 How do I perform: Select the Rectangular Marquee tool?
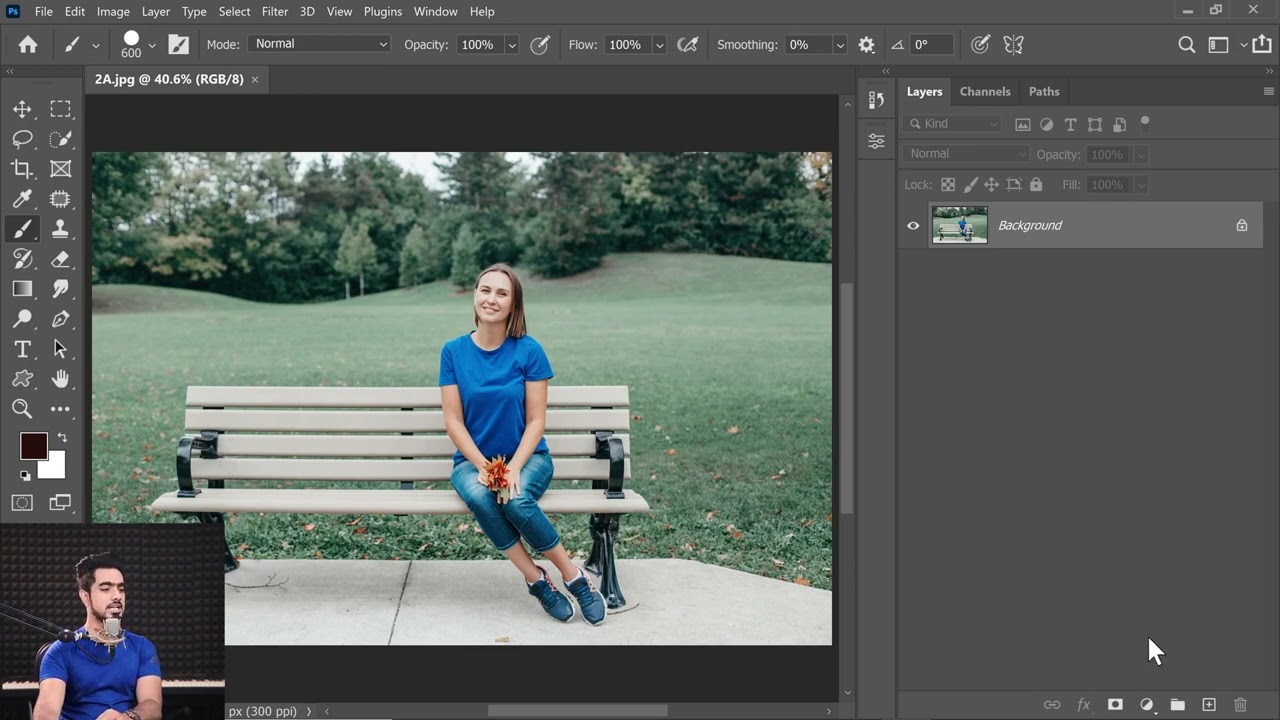[61, 109]
